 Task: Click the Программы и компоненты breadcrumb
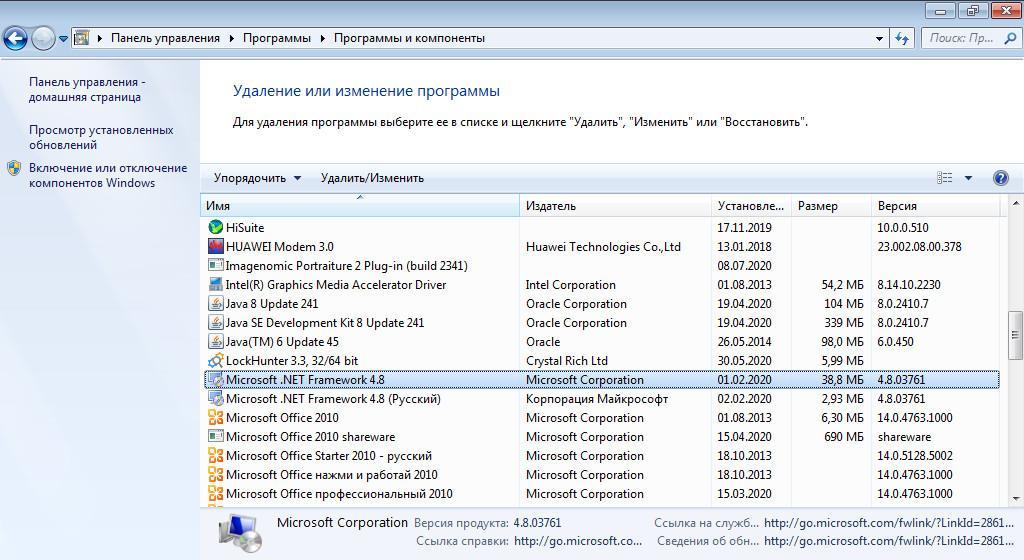[409, 39]
